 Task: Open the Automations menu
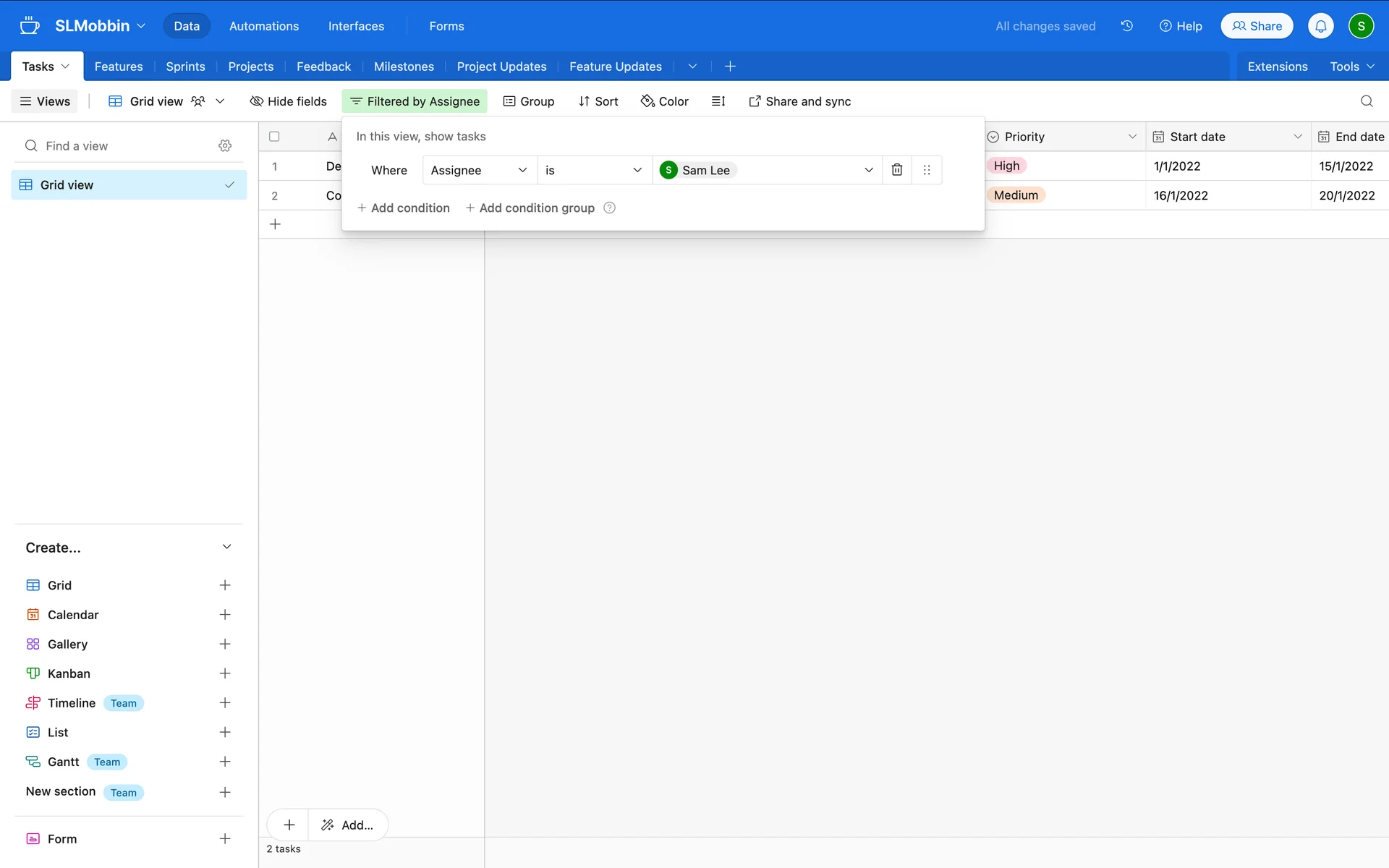(263, 26)
